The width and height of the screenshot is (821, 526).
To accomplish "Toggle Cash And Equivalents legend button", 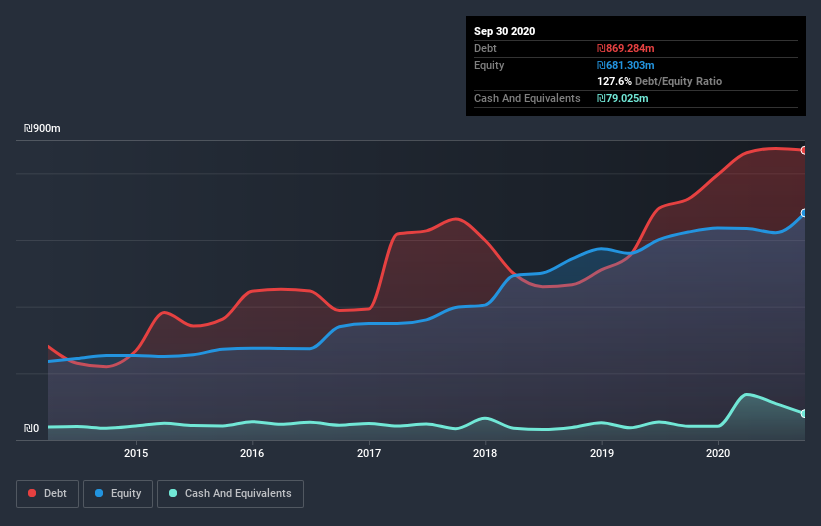I will pos(230,494).
